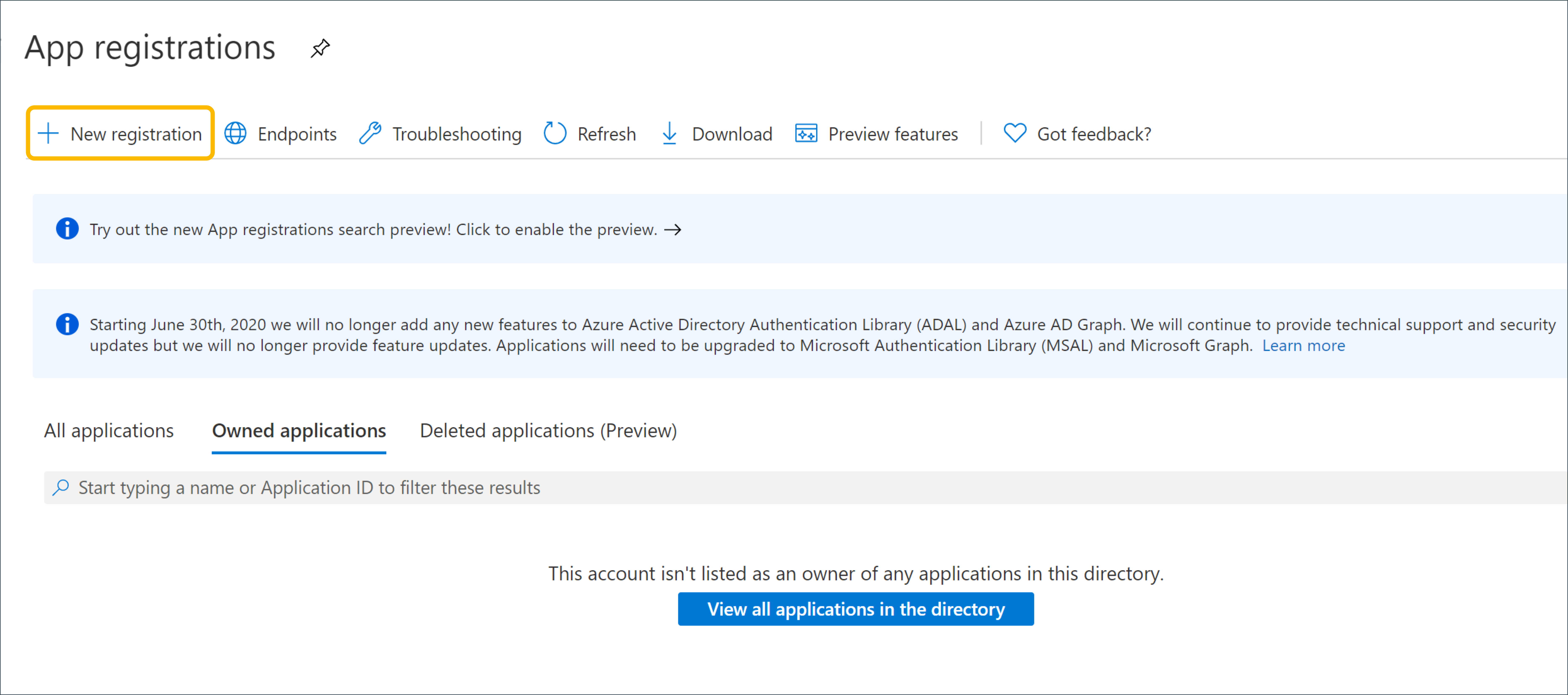
Task: Click the Refresh circular arrow icon
Action: (555, 133)
